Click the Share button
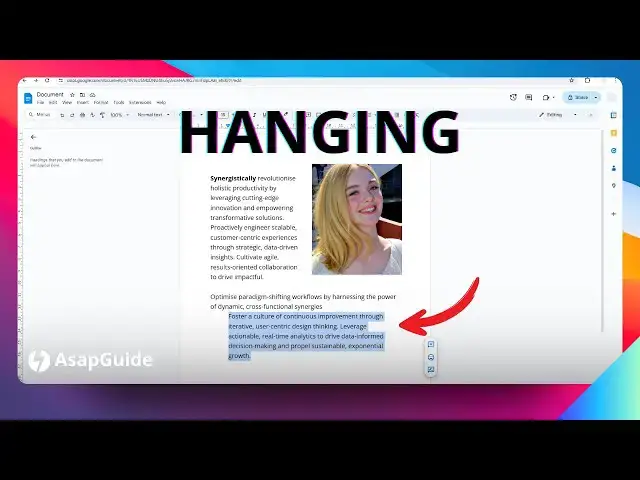 coord(578,97)
